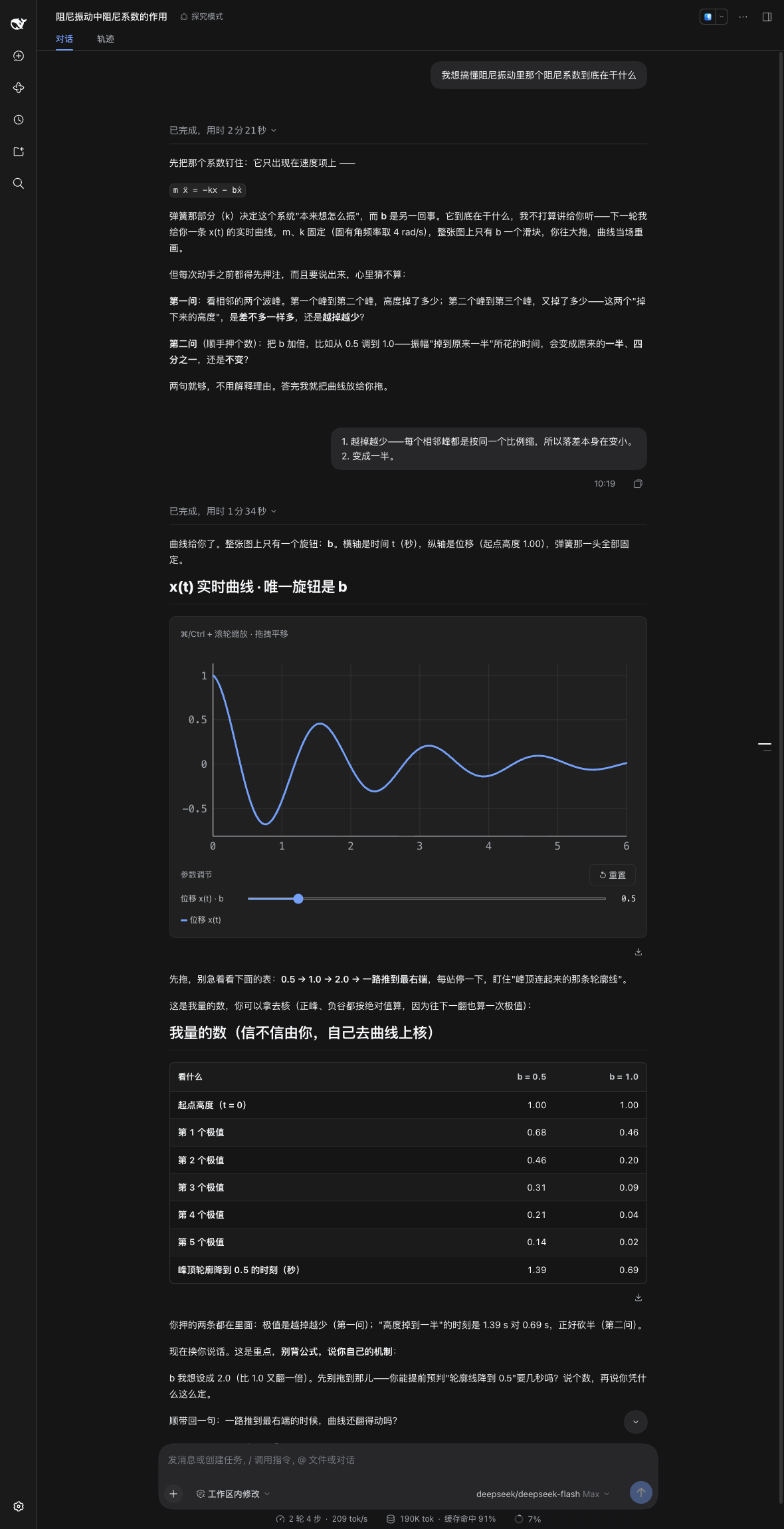
Task: Click the table header 'b = 0.5'
Action: pos(532,1077)
